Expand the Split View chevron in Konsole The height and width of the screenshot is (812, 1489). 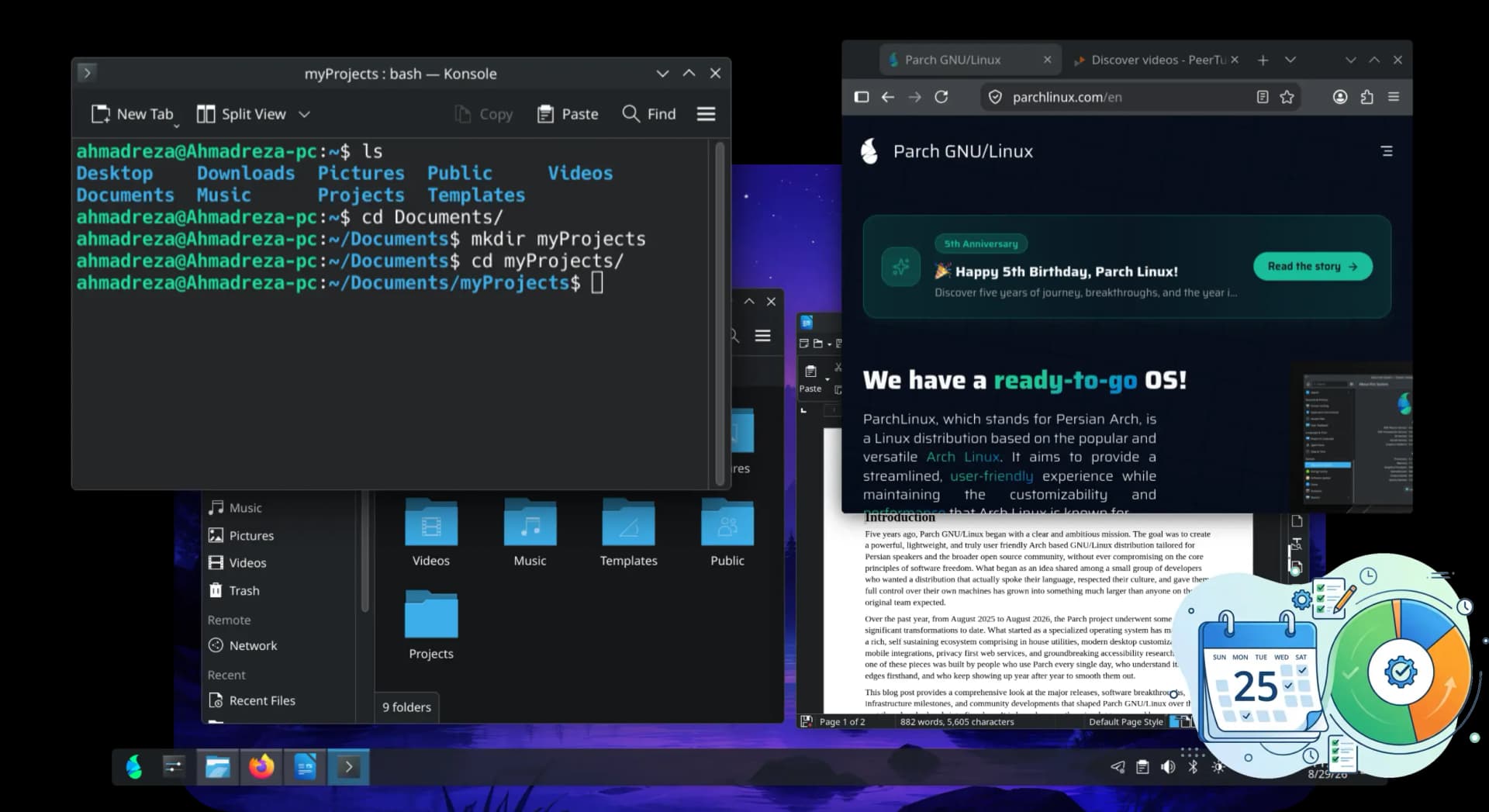coord(305,114)
